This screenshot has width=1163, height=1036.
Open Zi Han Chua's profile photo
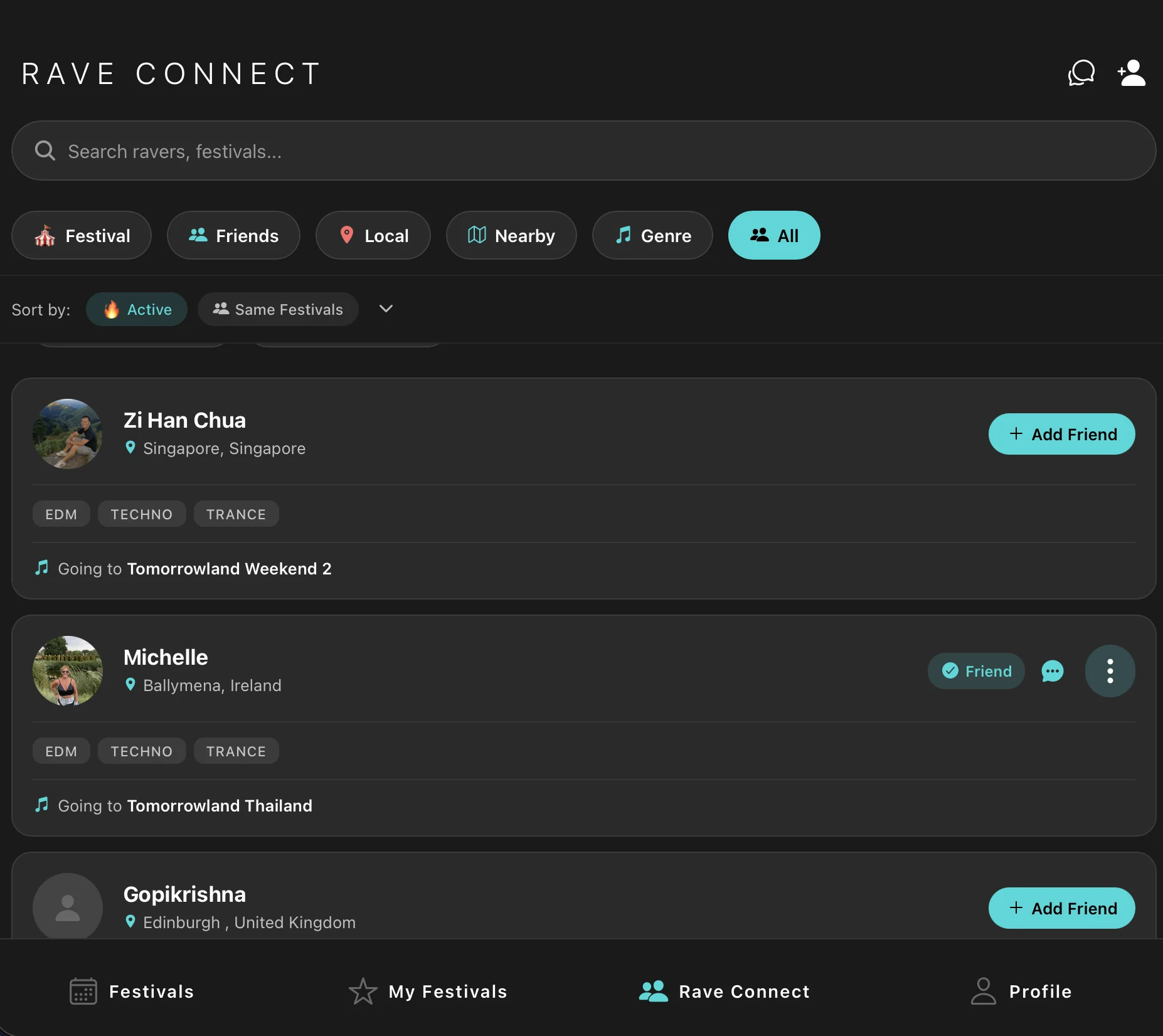click(x=68, y=434)
